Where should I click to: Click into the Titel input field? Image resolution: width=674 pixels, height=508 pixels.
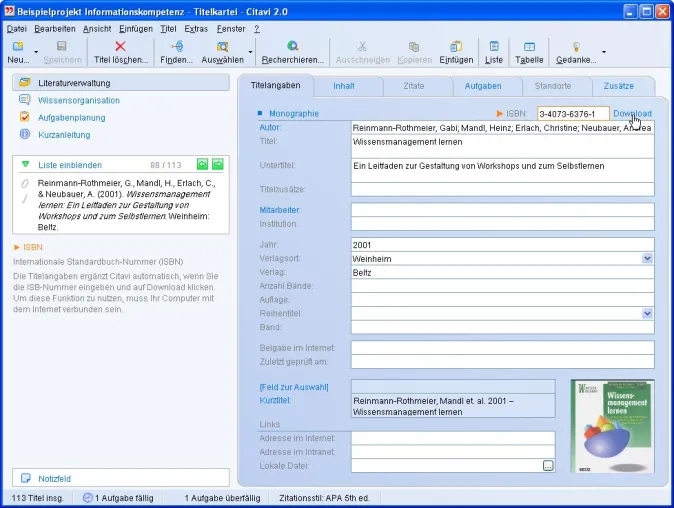tap(502, 147)
